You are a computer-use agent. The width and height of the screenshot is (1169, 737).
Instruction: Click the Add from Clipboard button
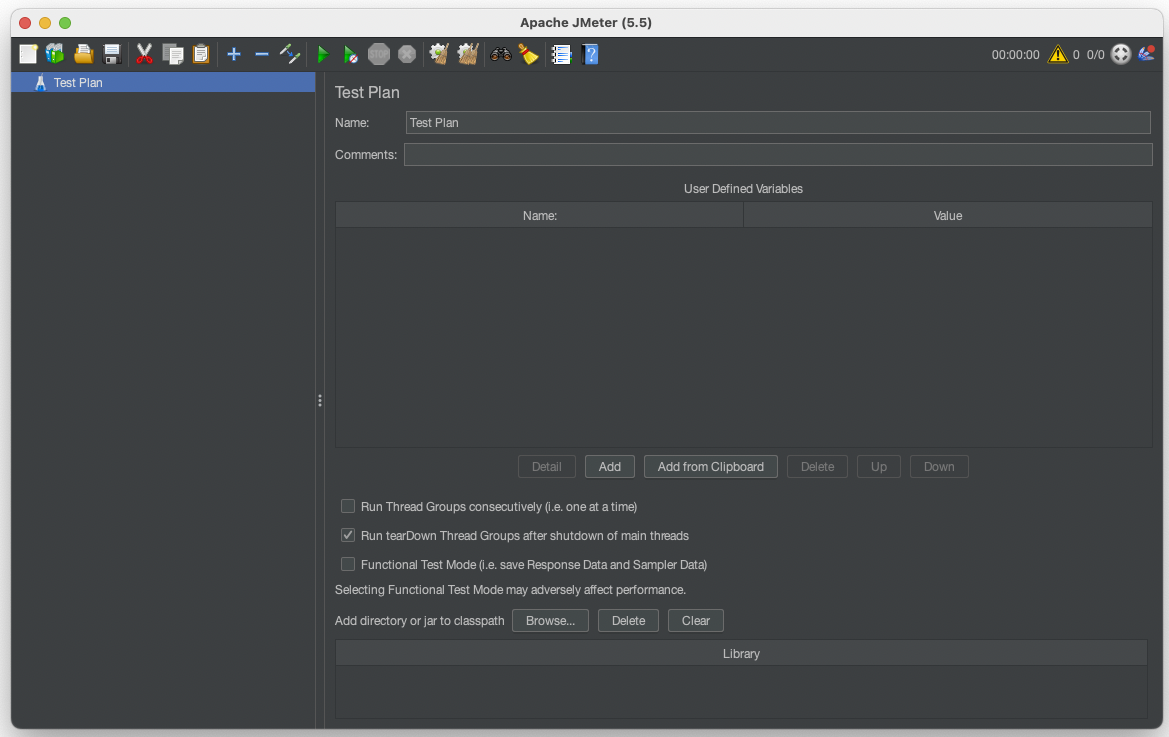710,467
